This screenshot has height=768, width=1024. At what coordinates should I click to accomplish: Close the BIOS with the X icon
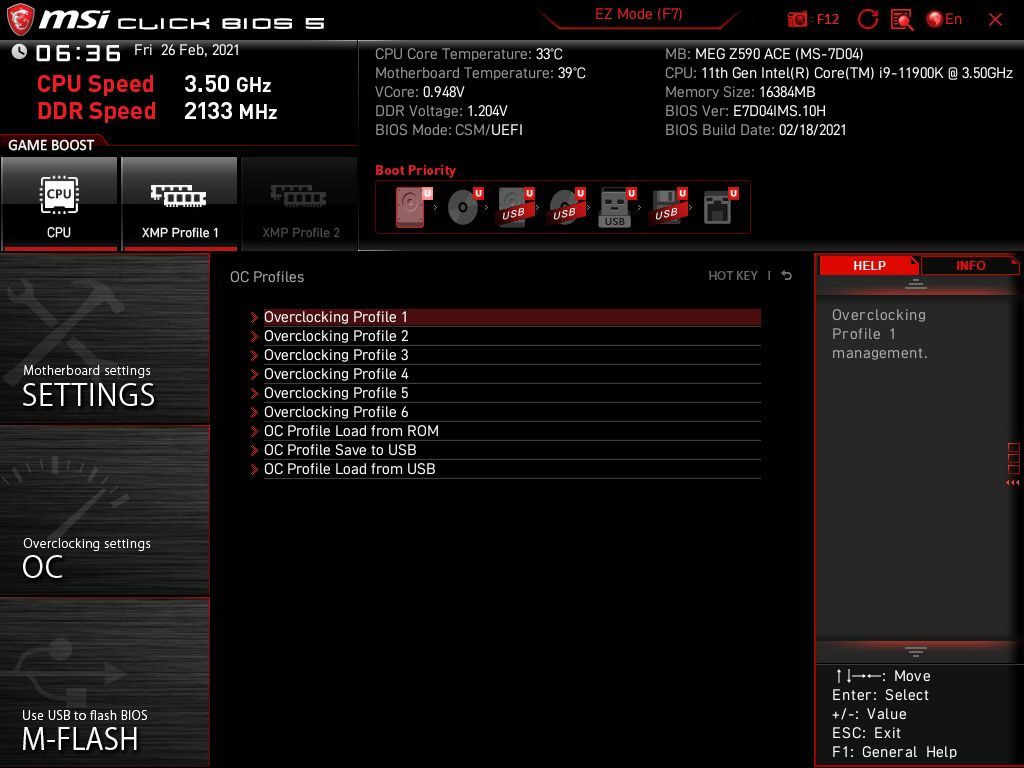pos(995,20)
